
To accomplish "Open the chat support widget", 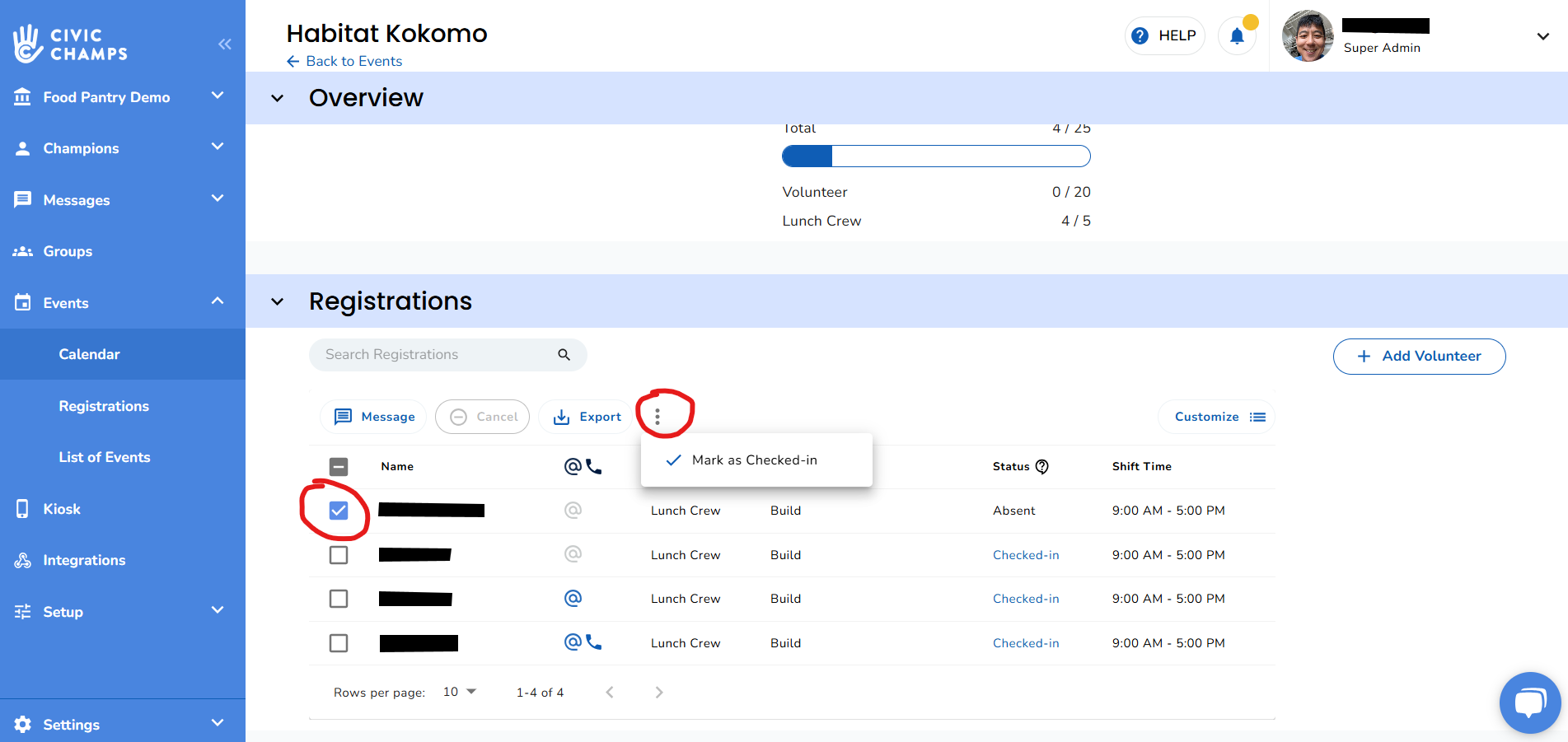I will click(1530, 702).
